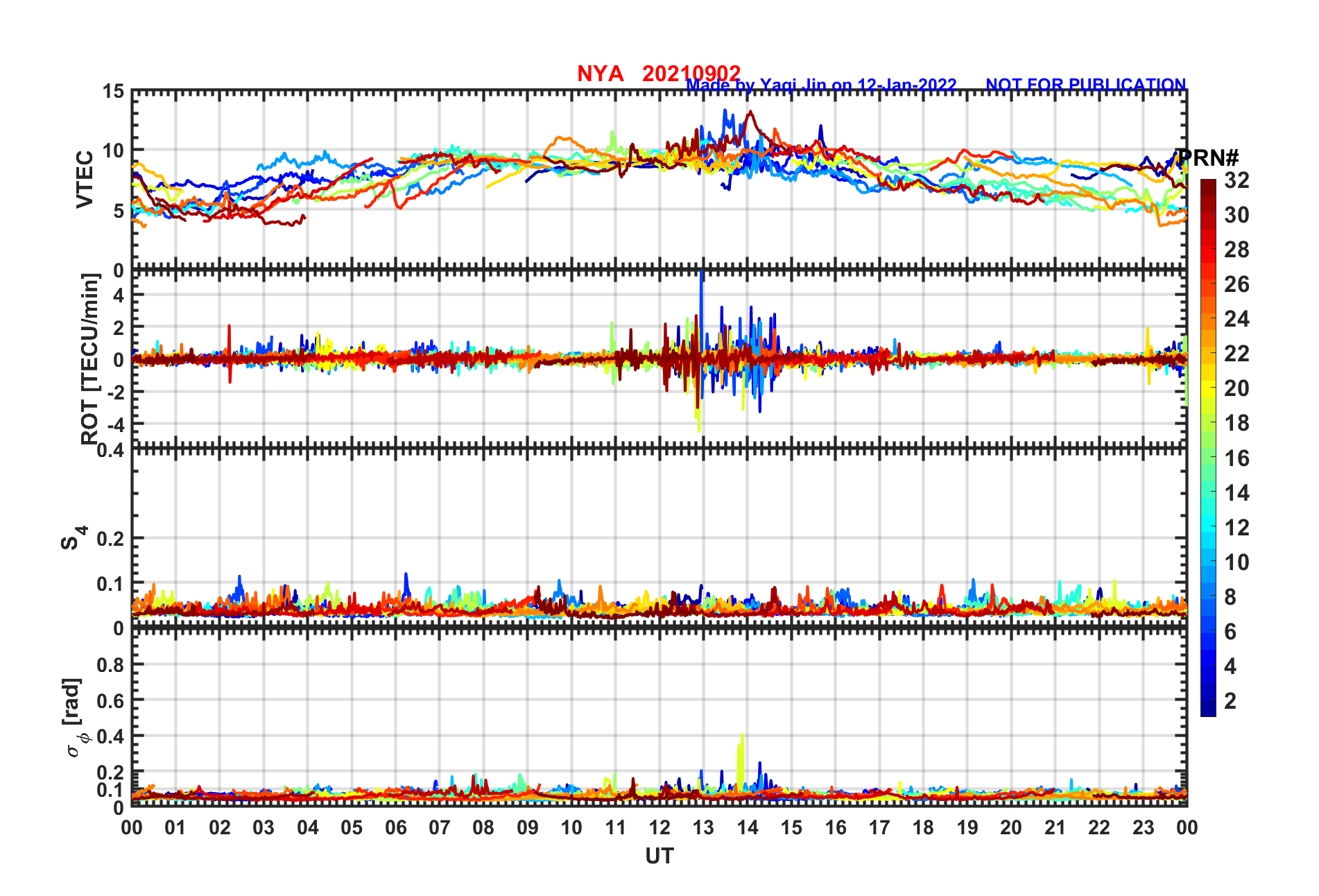1319x896 pixels.
Task: Click the colorbar label '20'
Action: [x=1236, y=388]
